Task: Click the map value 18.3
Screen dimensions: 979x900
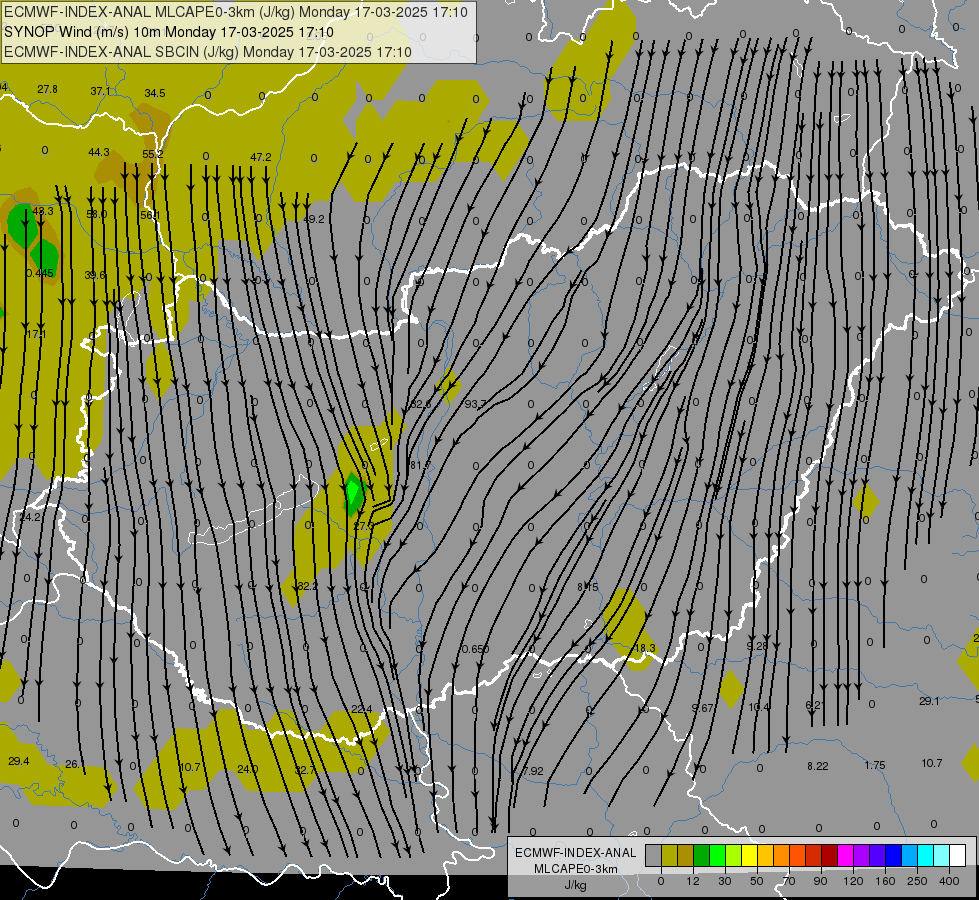Action: coord(645,648)
